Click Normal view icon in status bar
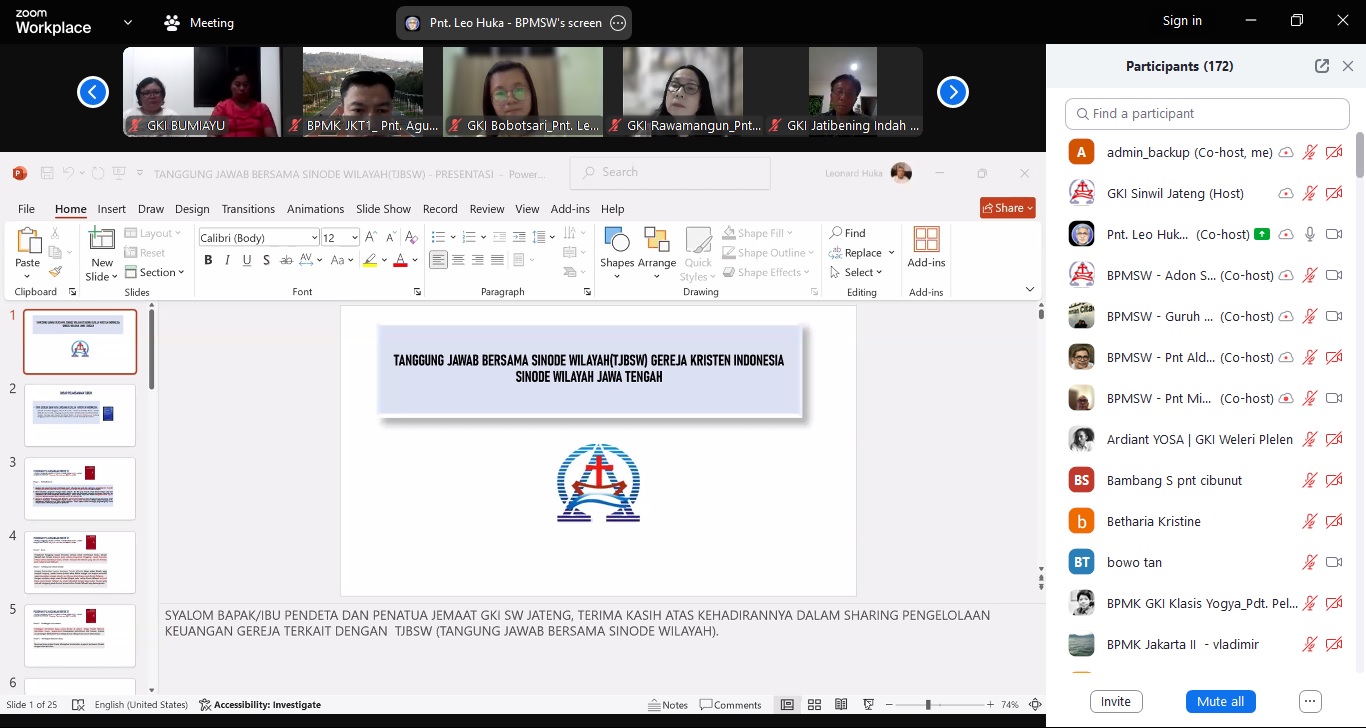Viewport: 1366px width, 728px height. tap(787, 705)
